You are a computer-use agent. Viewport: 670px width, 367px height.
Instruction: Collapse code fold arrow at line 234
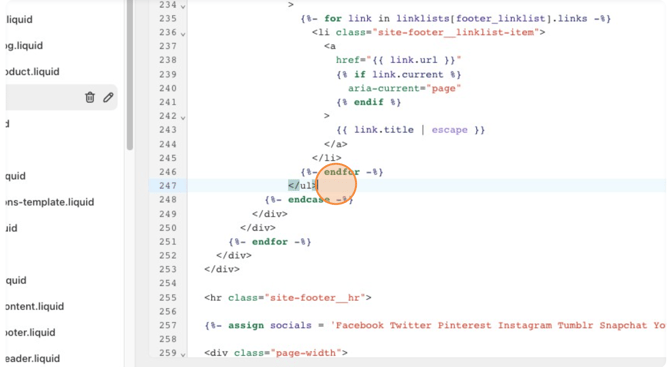[183, 6]
